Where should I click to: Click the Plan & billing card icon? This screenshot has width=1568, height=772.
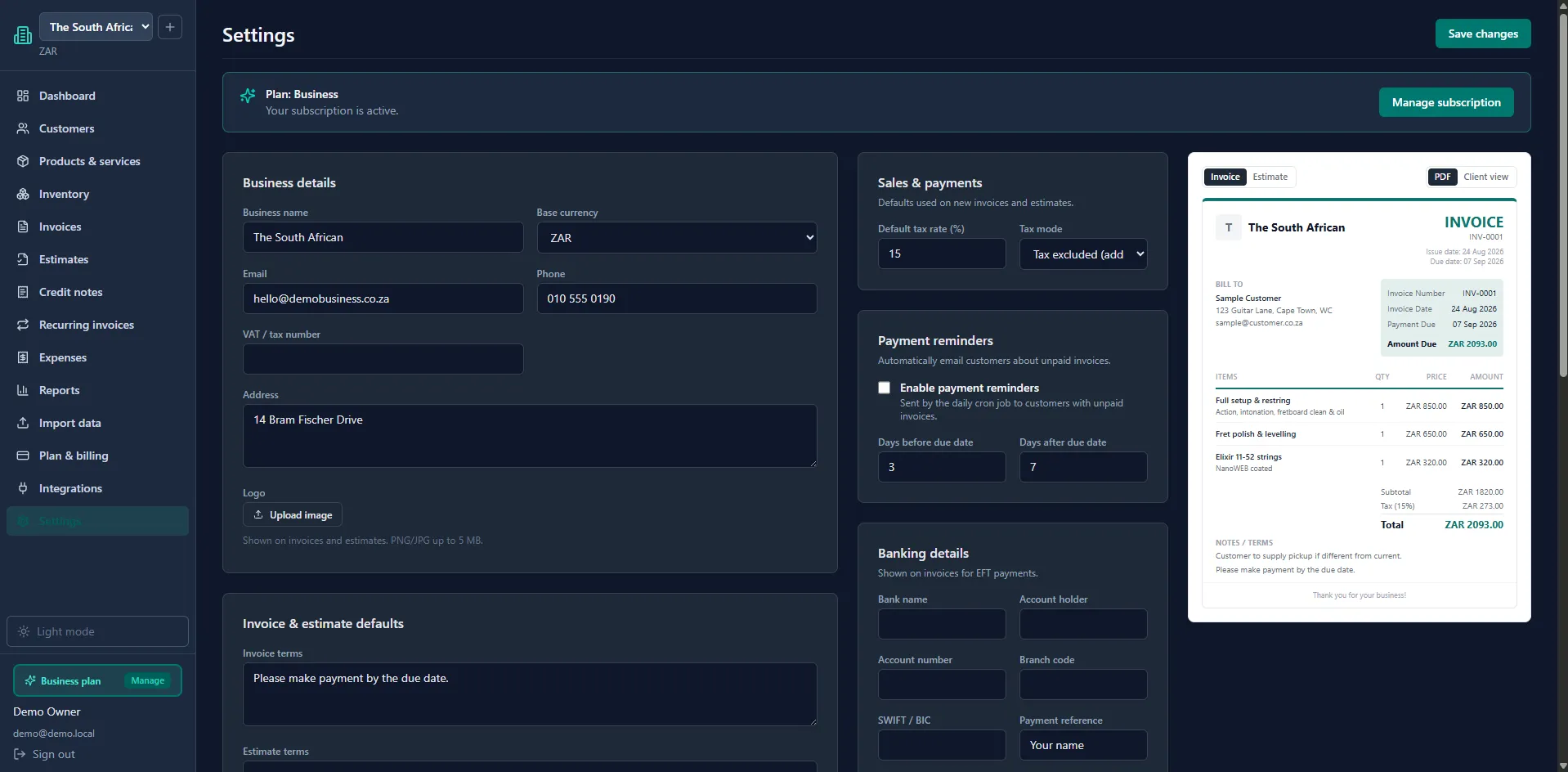23,456
